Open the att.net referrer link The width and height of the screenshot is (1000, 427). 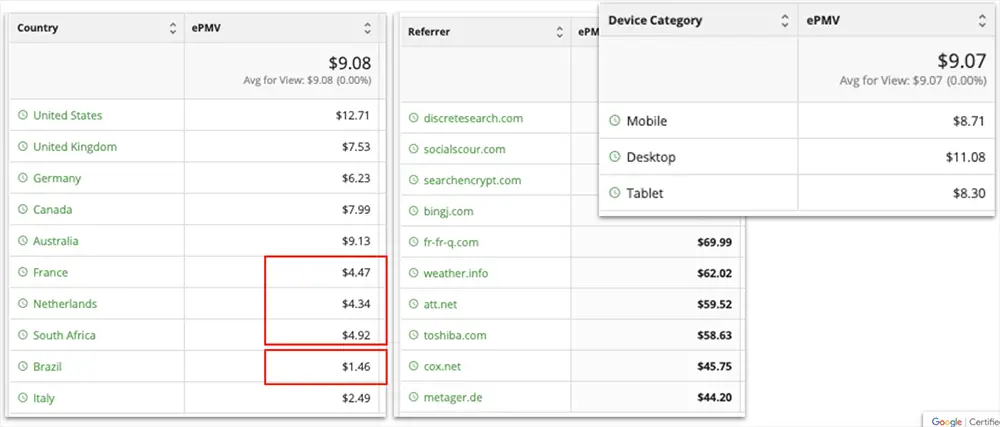440,305
